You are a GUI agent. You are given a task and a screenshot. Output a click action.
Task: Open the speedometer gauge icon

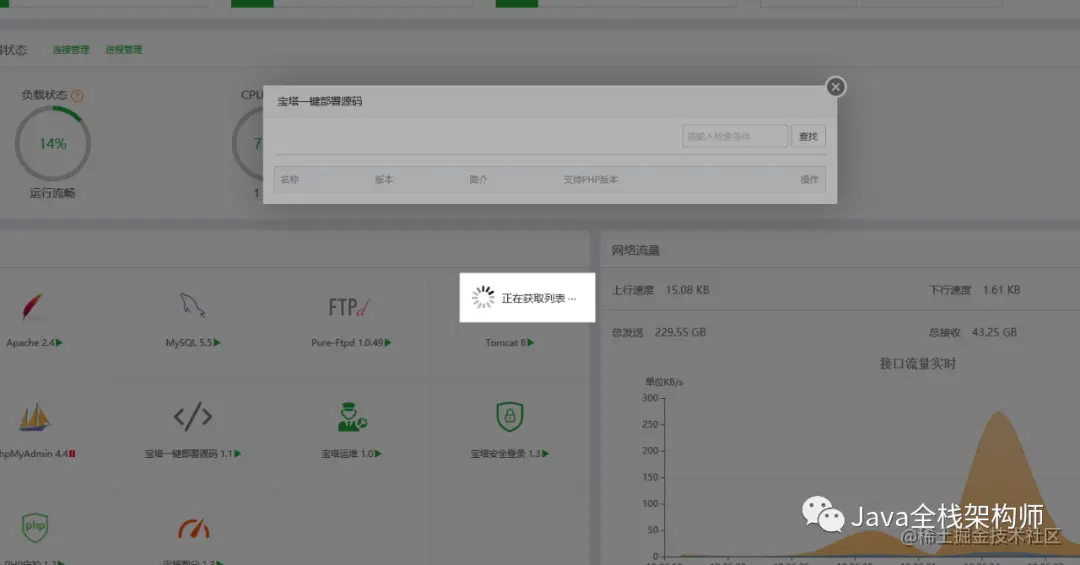click(194, 528)
